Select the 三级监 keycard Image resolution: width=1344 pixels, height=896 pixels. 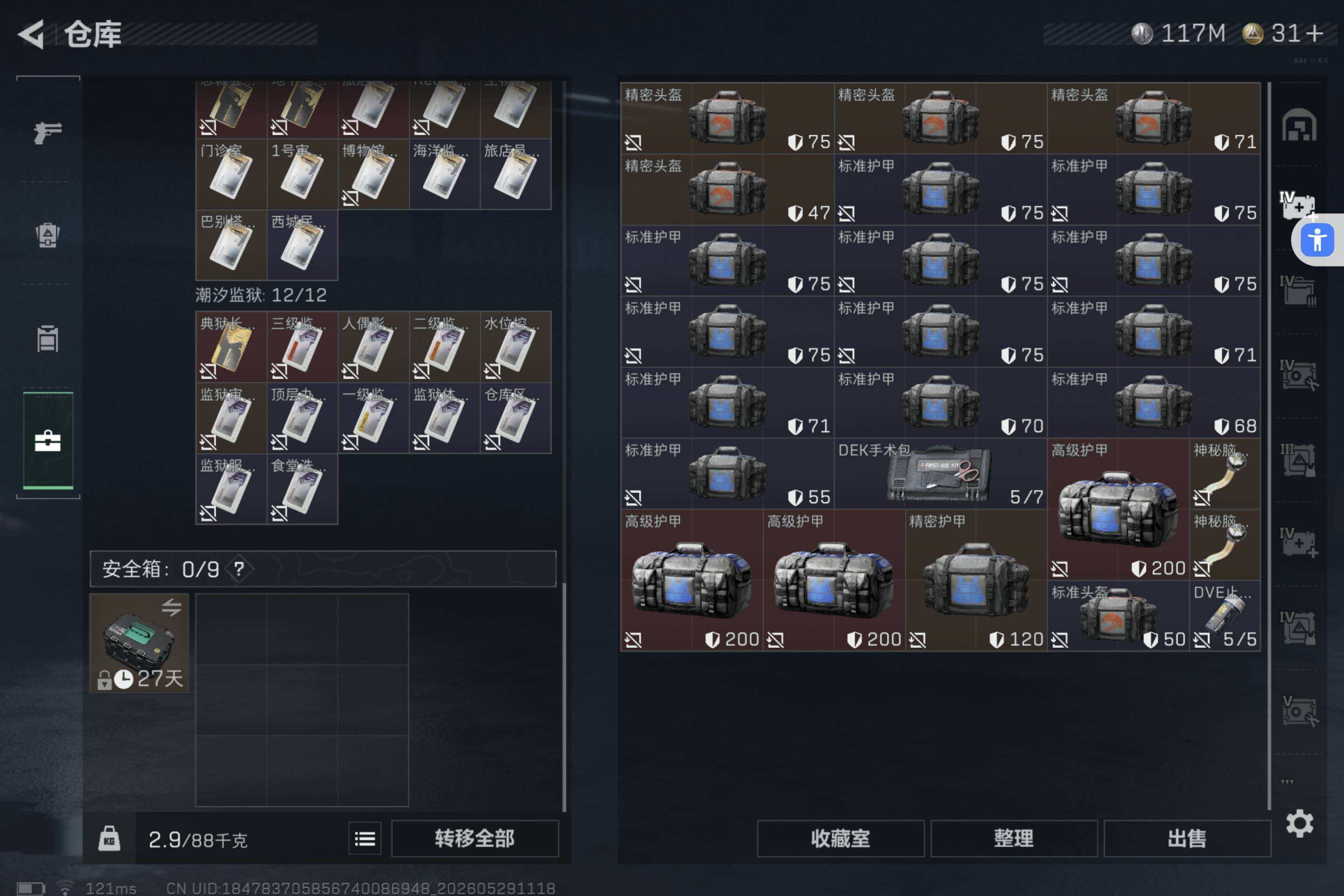tap(302, 346)
